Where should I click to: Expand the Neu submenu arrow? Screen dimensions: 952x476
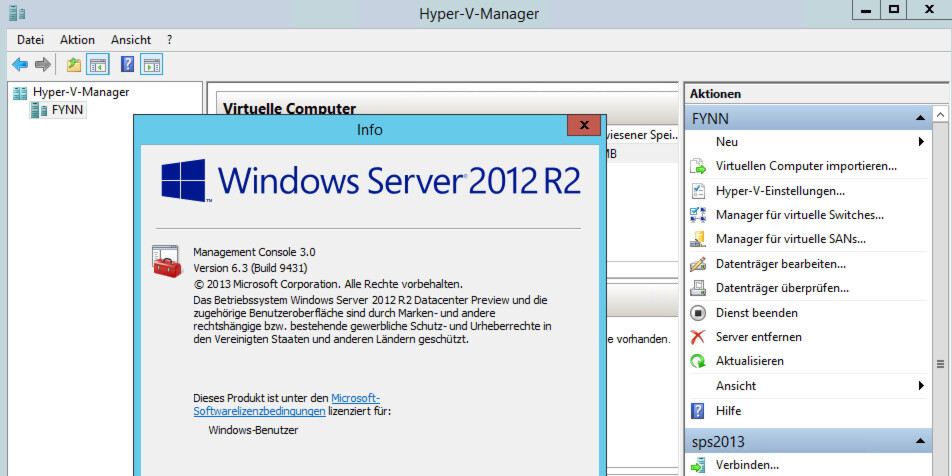tap(921, 141)
